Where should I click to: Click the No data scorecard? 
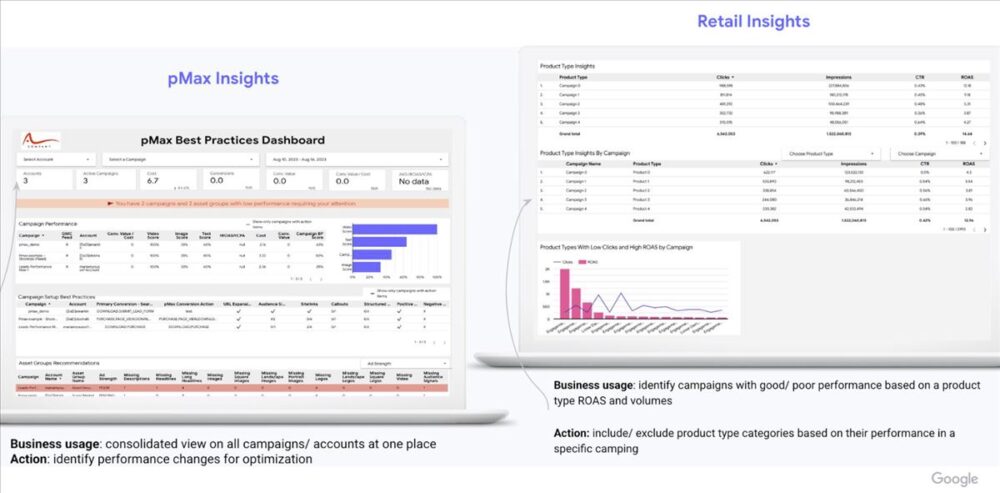point(420,180)
